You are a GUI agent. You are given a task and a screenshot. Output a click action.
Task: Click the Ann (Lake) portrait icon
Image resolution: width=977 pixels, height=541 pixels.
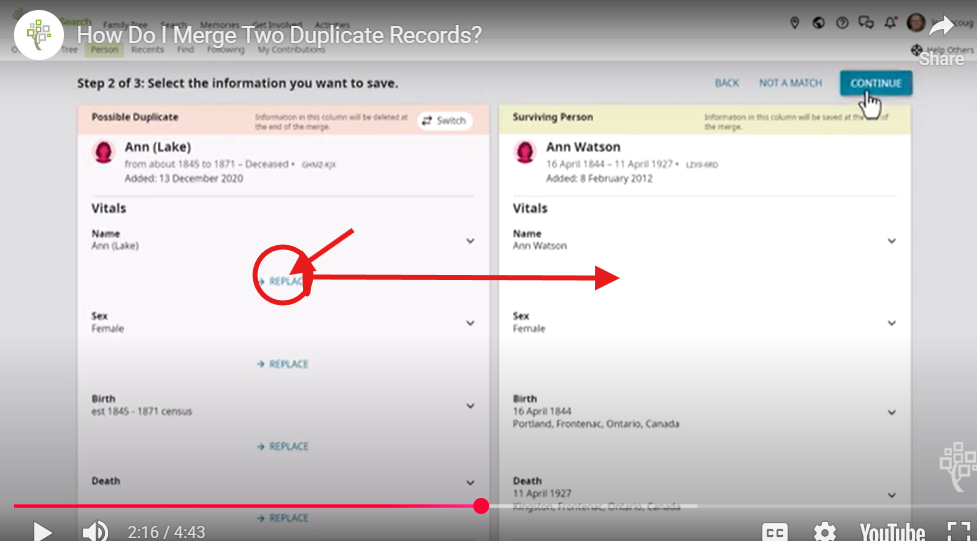(x=103, y=152)
